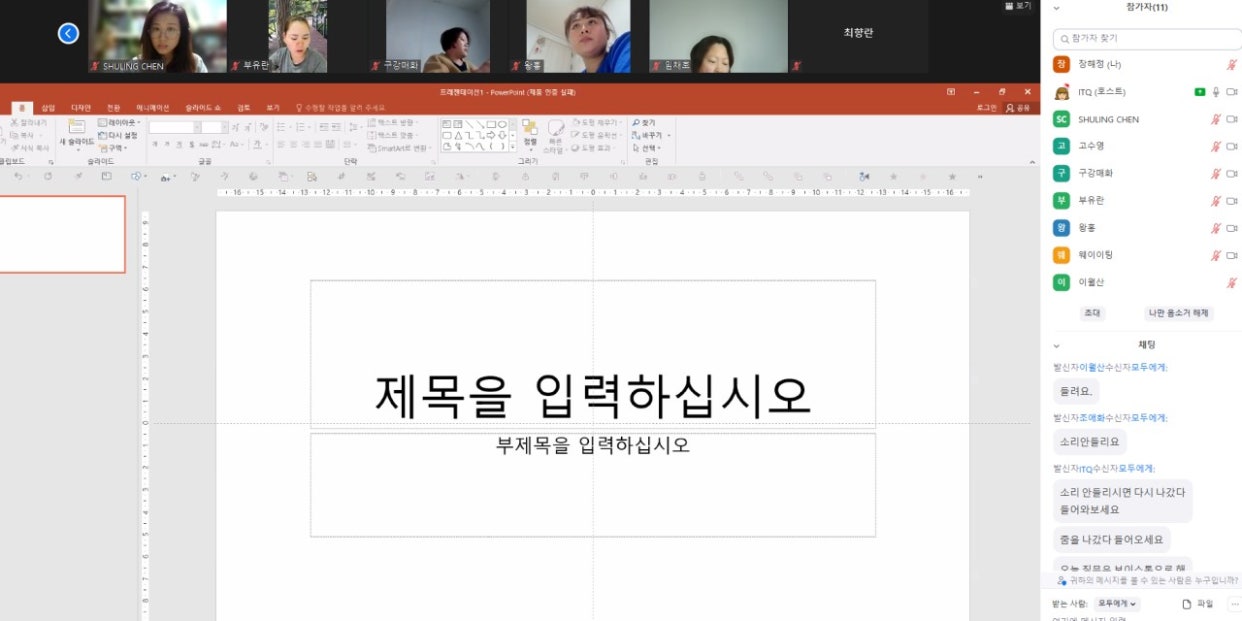1242x621 pixels.
Task: Click 나만 음소거 해제 button
Action: [x=1179, y=313]
